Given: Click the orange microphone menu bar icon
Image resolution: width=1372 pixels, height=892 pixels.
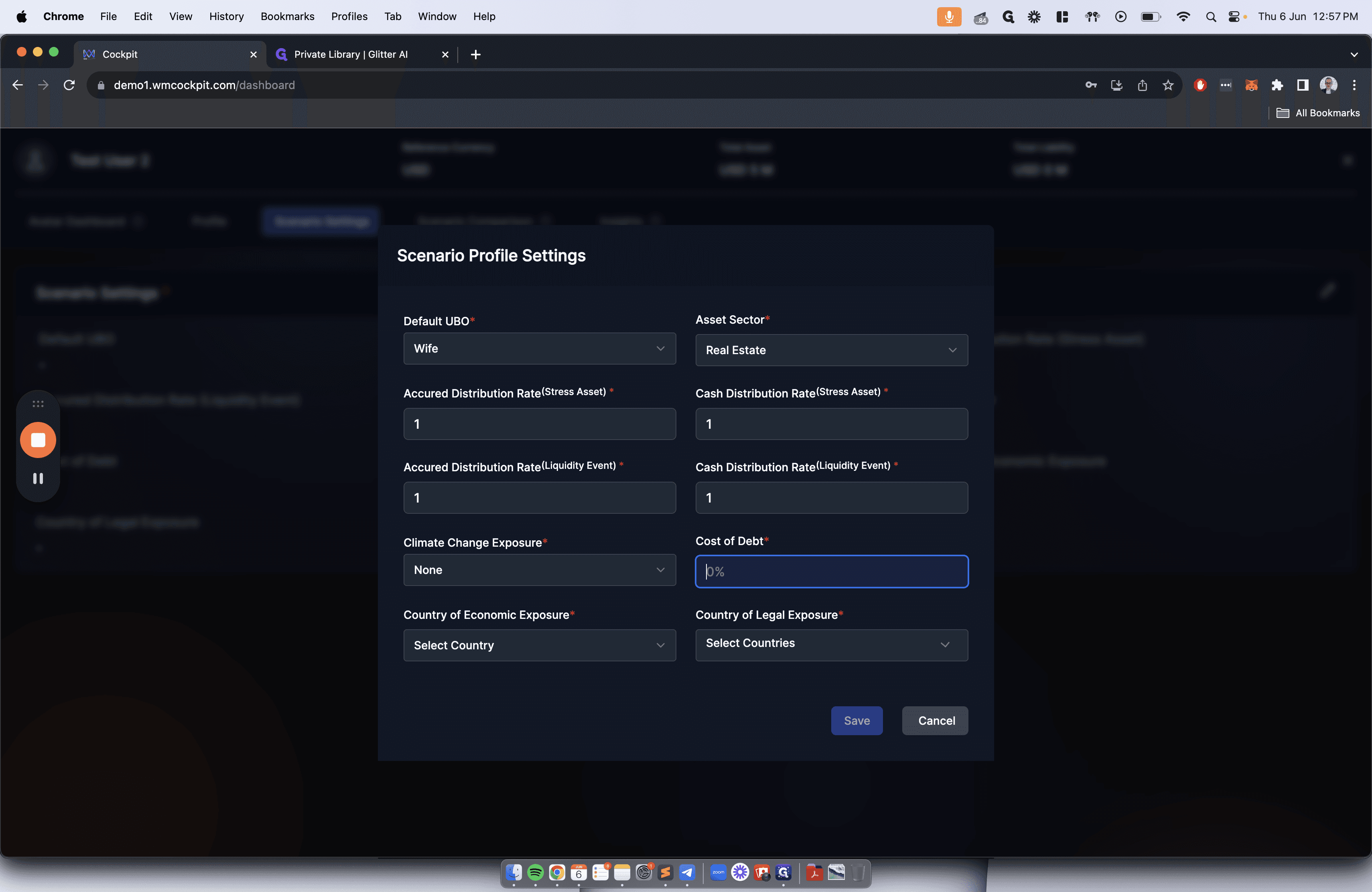Looking at the screenshot, I should (x=949, y=17).
